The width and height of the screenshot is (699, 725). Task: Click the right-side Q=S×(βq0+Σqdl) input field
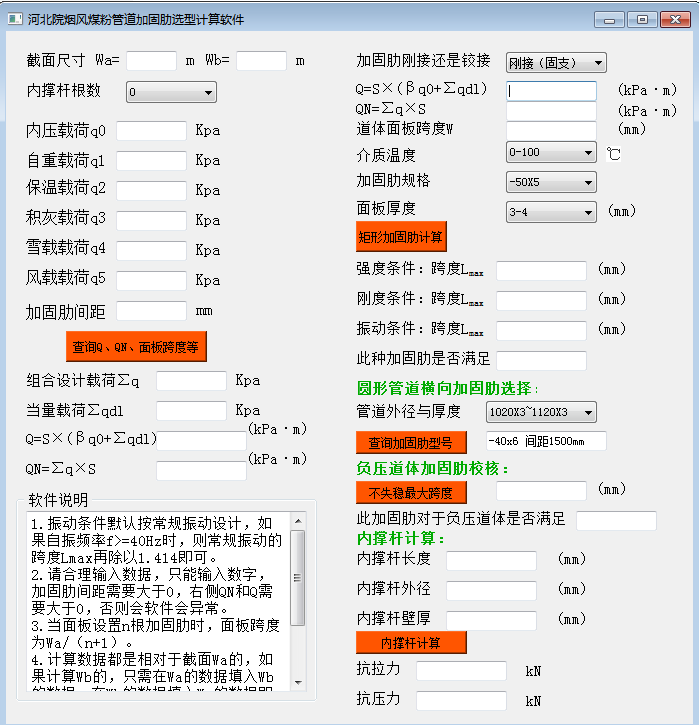(x=551, y=91)
